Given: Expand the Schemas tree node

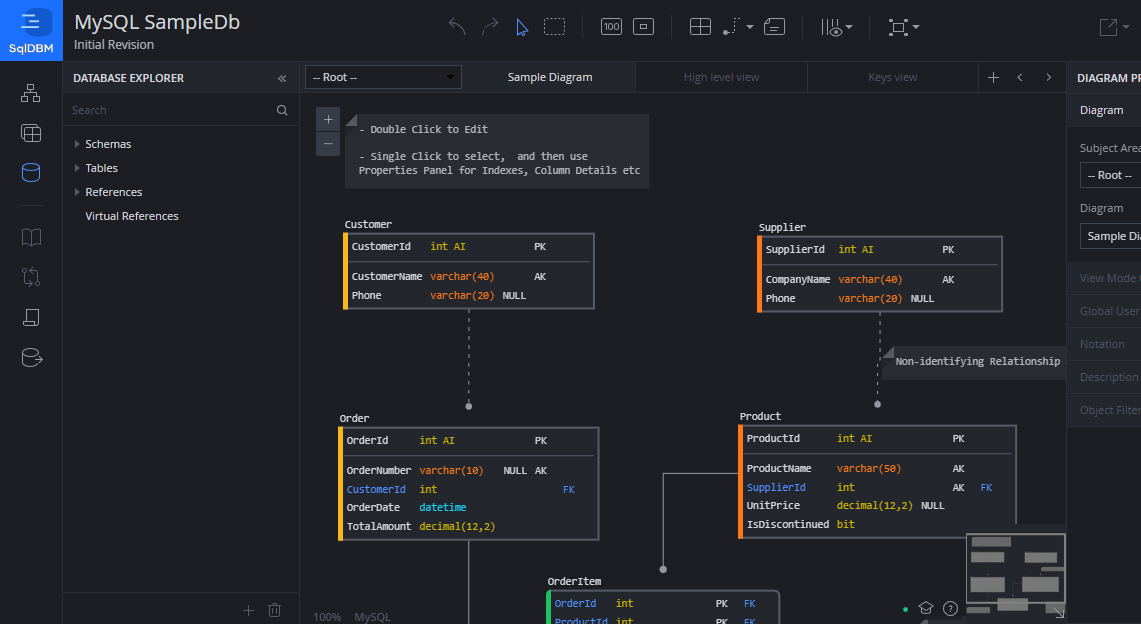Looking at the screenshot, I should coord(77,144).
